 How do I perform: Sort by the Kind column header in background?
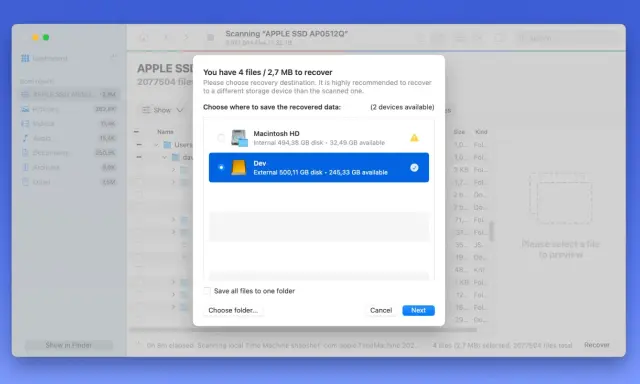[x=481, y=132]
